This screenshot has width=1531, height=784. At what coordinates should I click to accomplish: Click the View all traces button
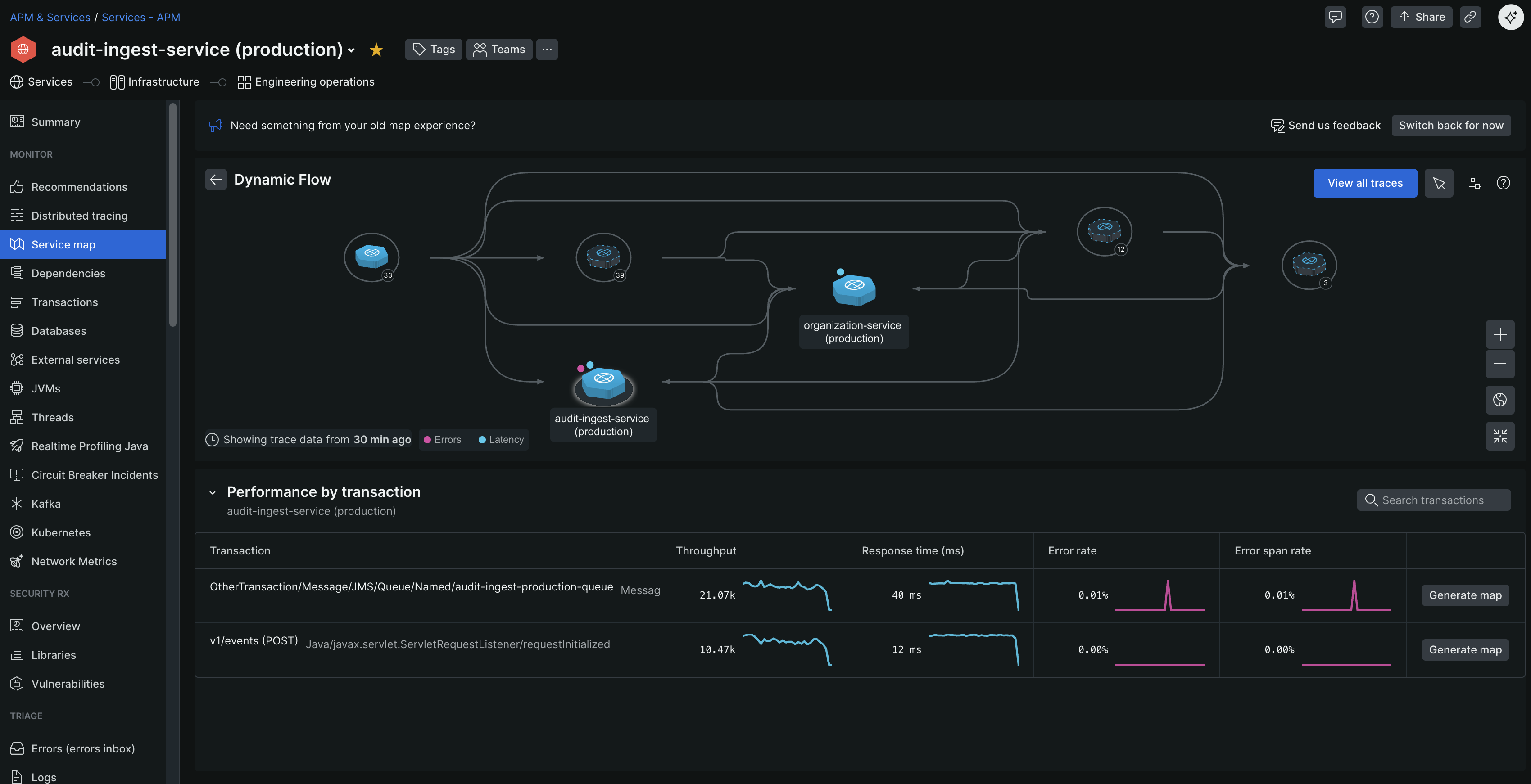(x=1364, y=183)
